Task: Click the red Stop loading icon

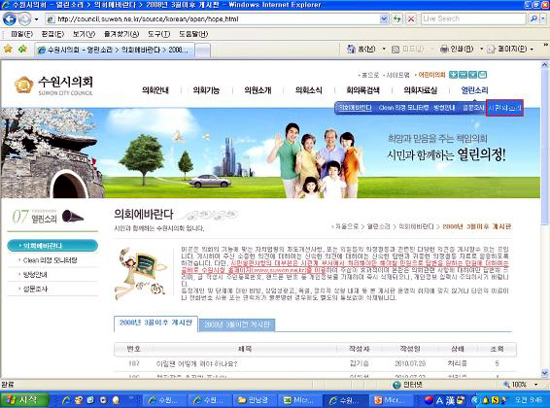Action: tap(411, 19)
